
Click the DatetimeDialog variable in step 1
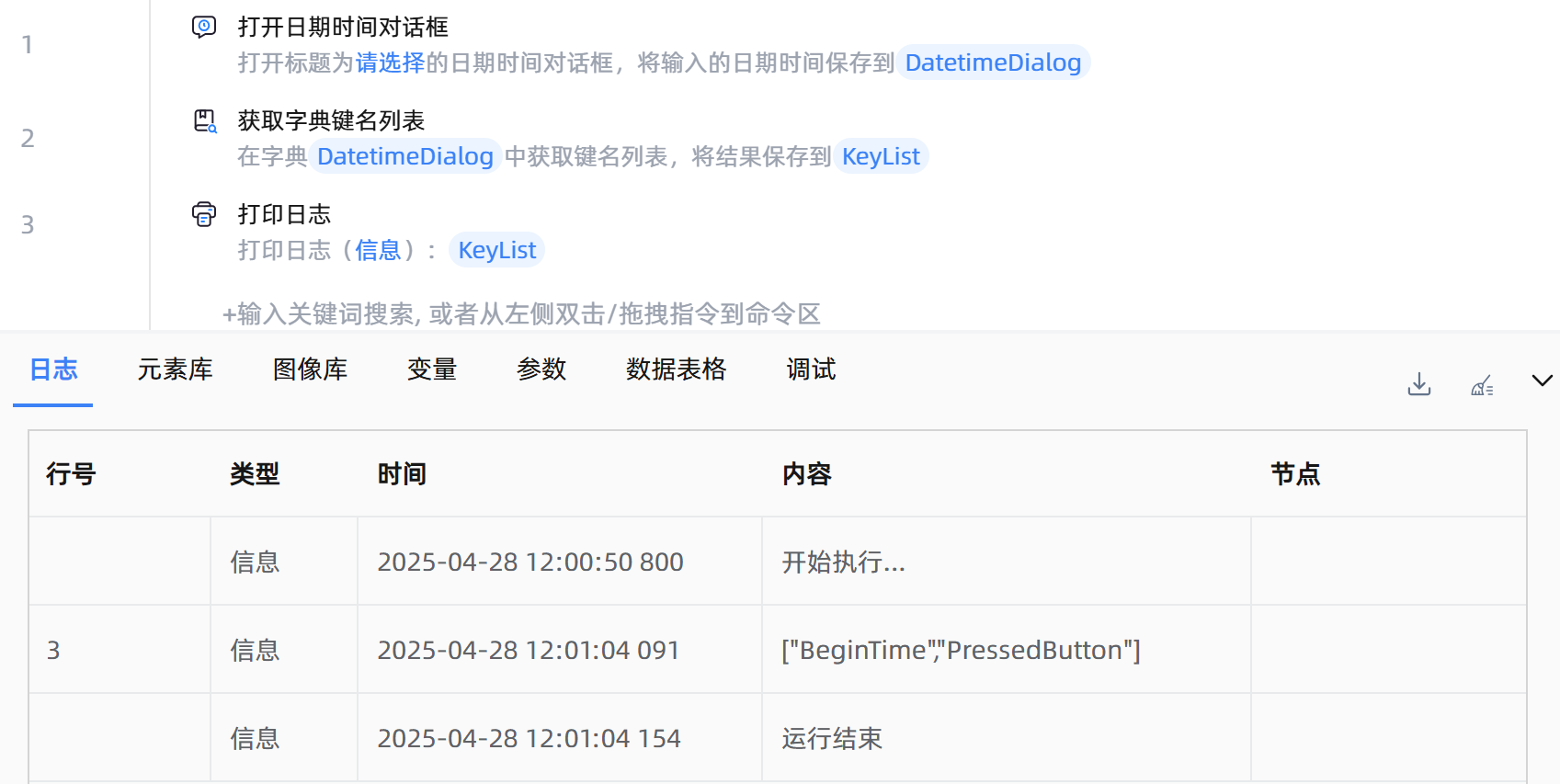pyautogui.click(x=993, y=62)
